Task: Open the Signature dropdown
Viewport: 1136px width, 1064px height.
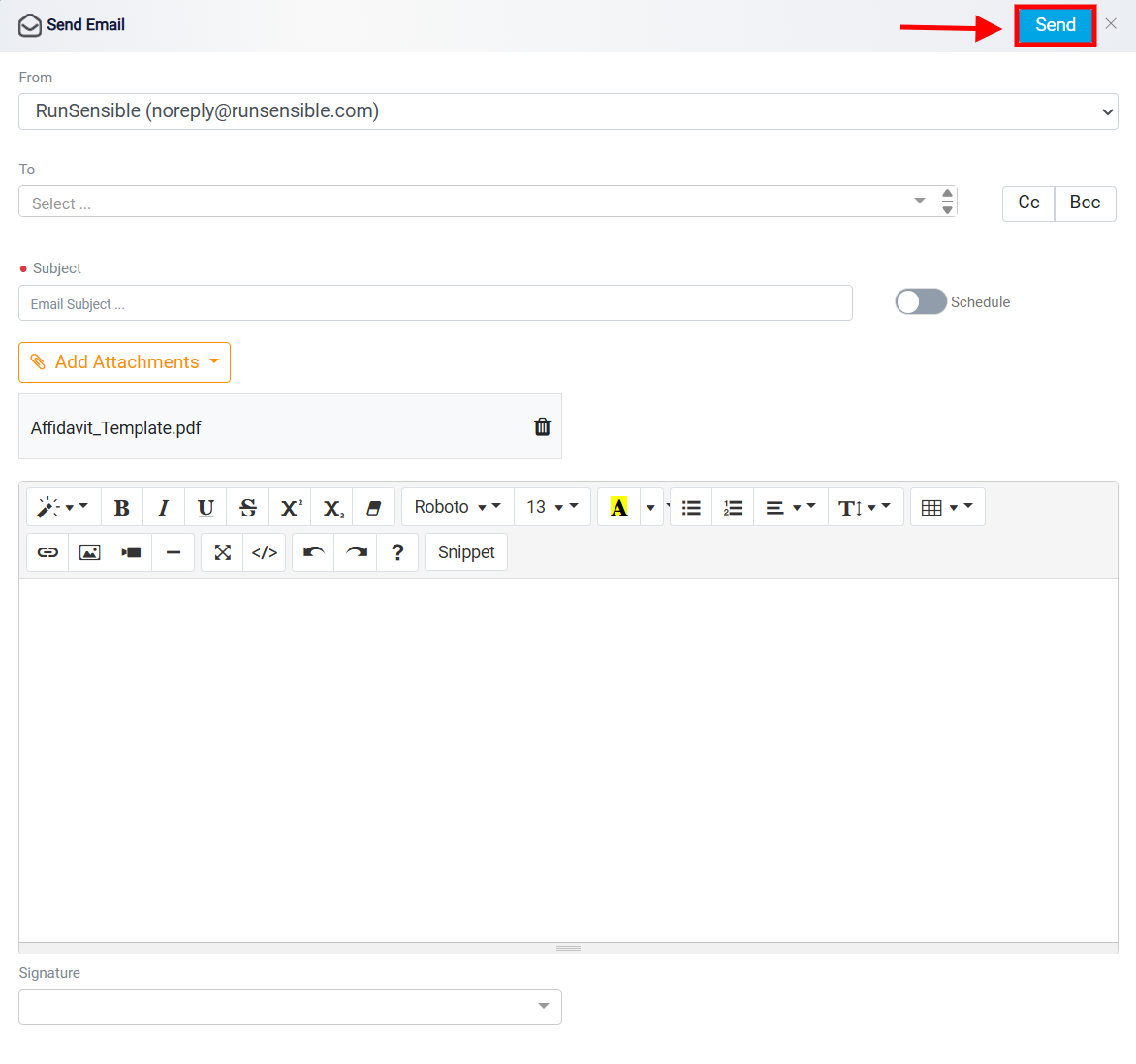Action: [290, 1007]
